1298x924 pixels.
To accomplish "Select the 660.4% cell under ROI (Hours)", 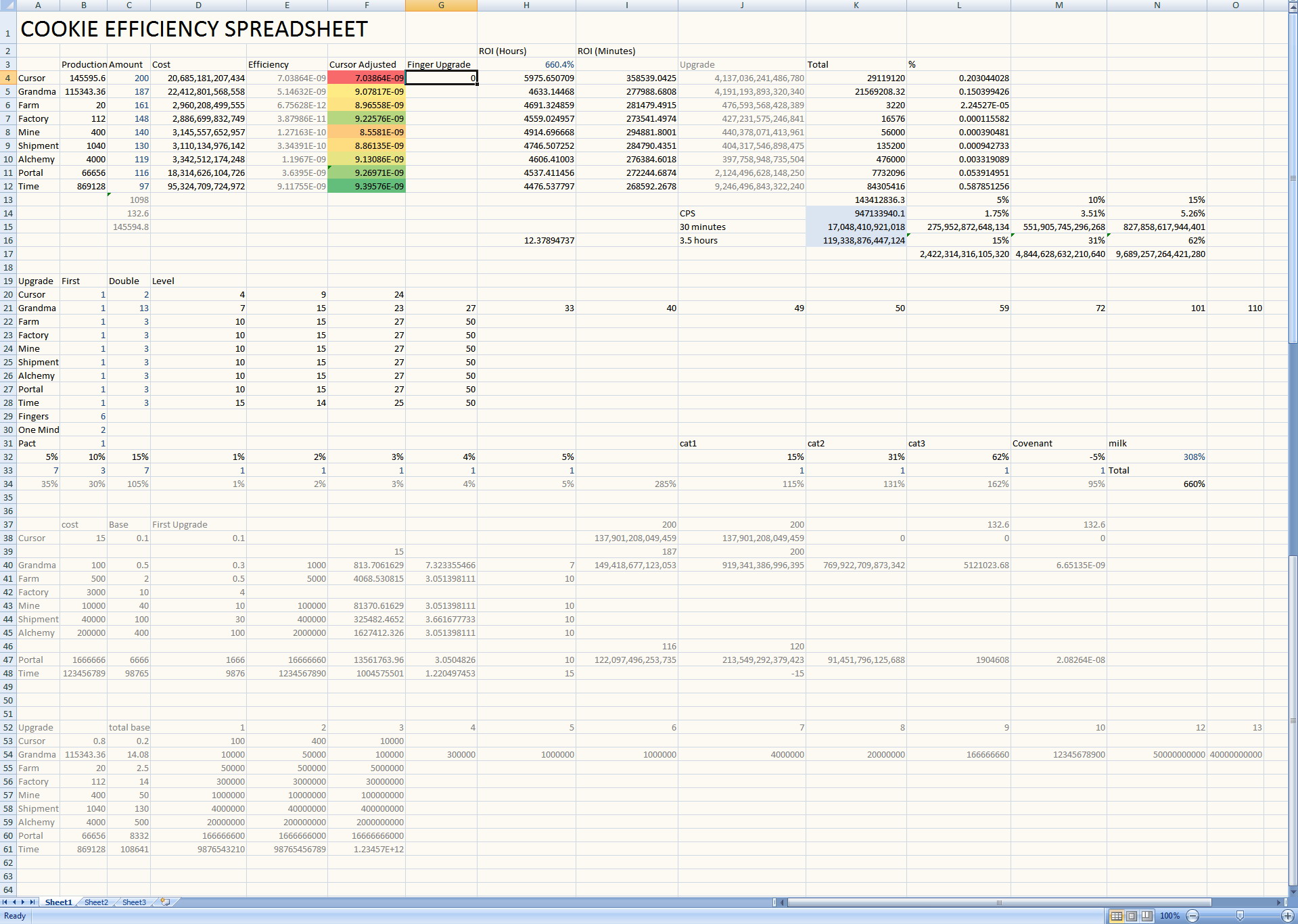I will click(x=526, y=64).
